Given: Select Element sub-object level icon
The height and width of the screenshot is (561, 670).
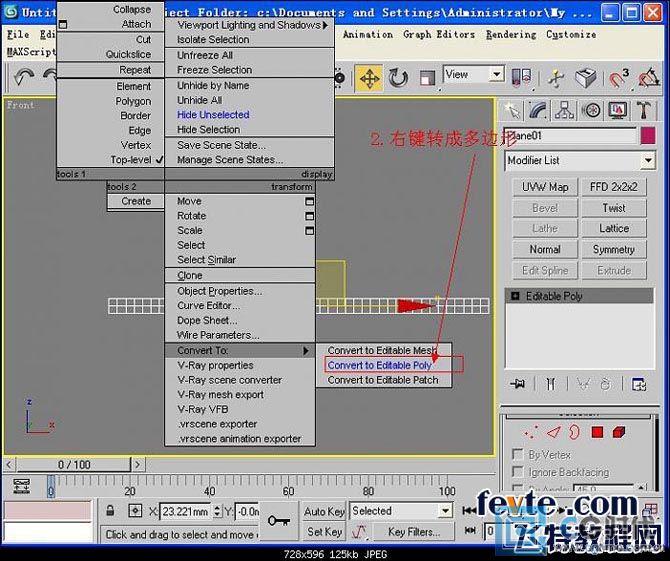Looking at the screenshot, I should [619, 432].
